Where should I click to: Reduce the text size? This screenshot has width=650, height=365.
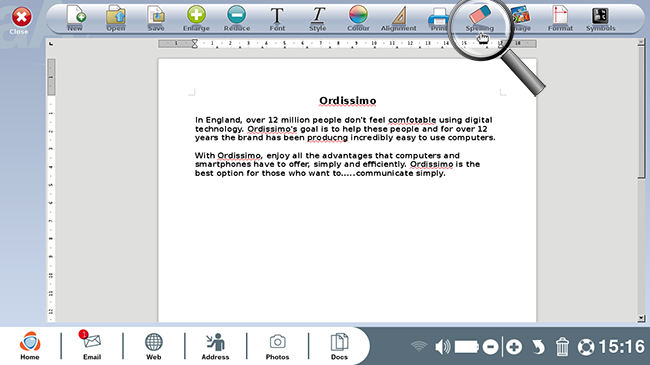[237, 19]
